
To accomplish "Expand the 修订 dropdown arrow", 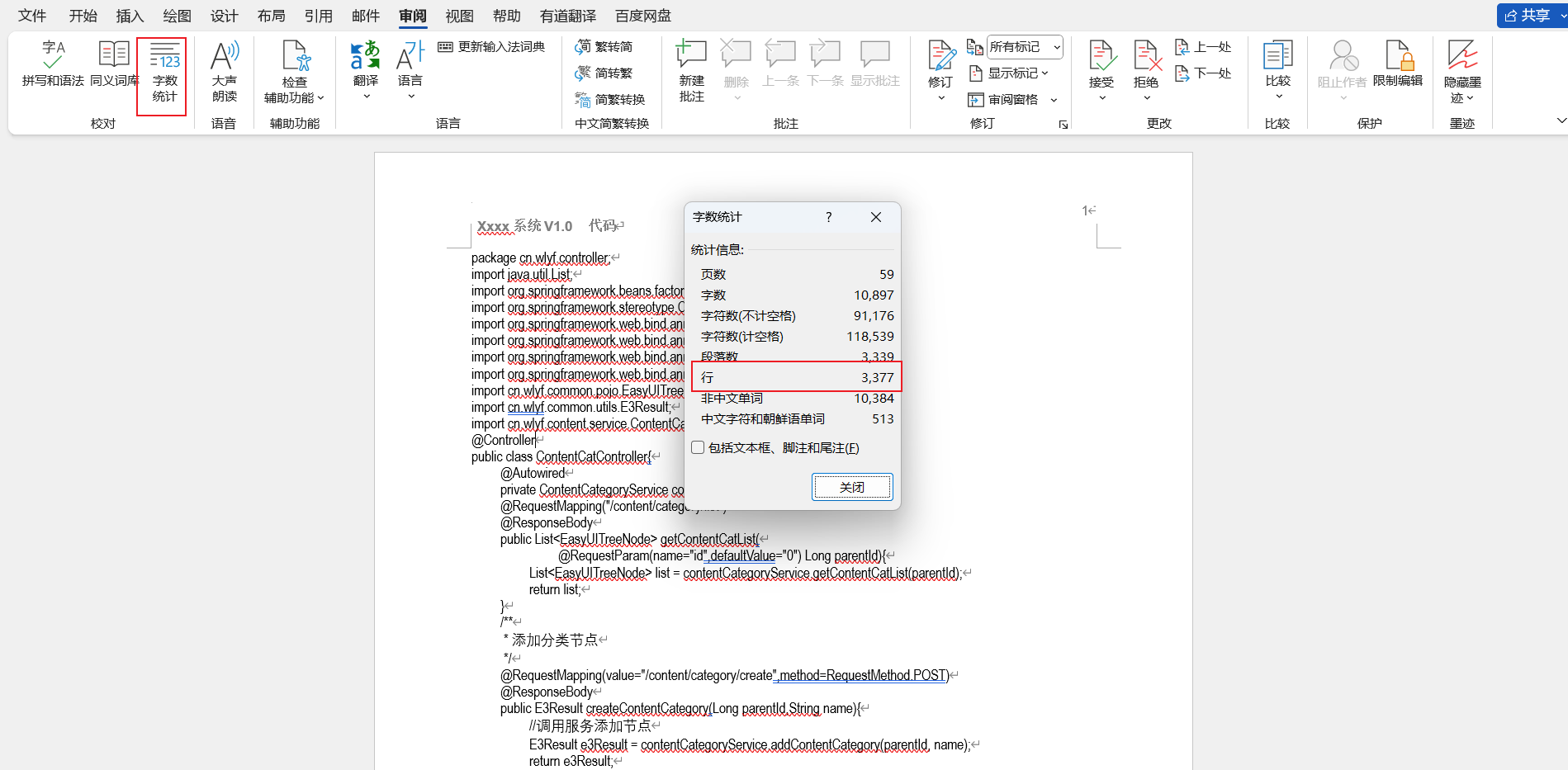I will coord(941,98).
